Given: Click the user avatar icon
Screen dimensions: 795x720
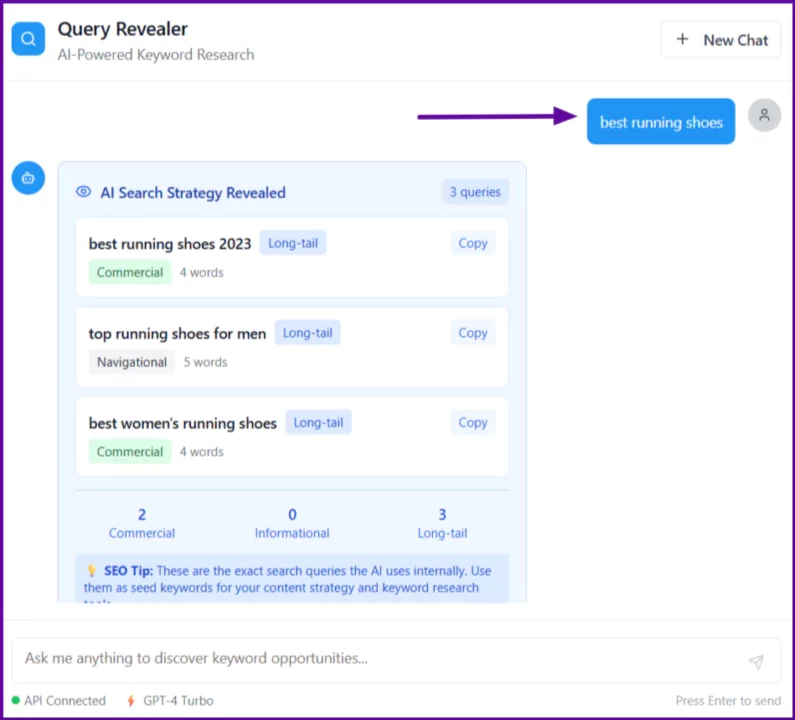Looking at the screenshot, I should point(764,115).
